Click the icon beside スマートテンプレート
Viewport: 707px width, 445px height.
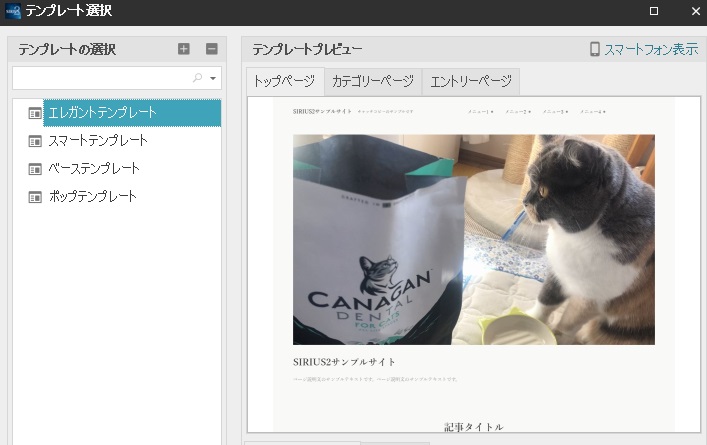pos(35,141)
